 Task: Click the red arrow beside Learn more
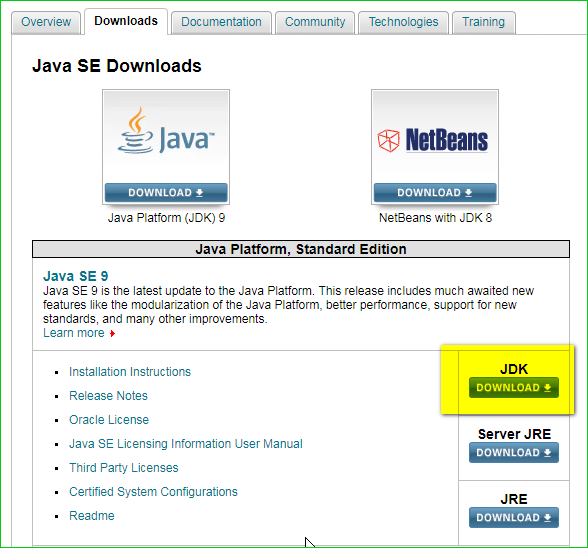[x=112, y=333]
